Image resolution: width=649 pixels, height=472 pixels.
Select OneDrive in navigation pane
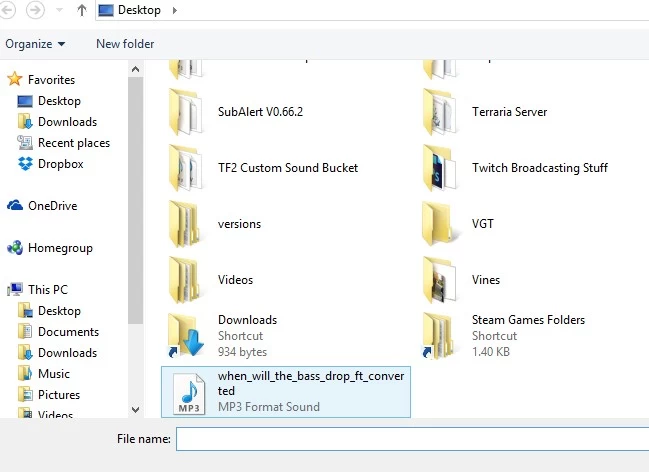coord(53,206)
